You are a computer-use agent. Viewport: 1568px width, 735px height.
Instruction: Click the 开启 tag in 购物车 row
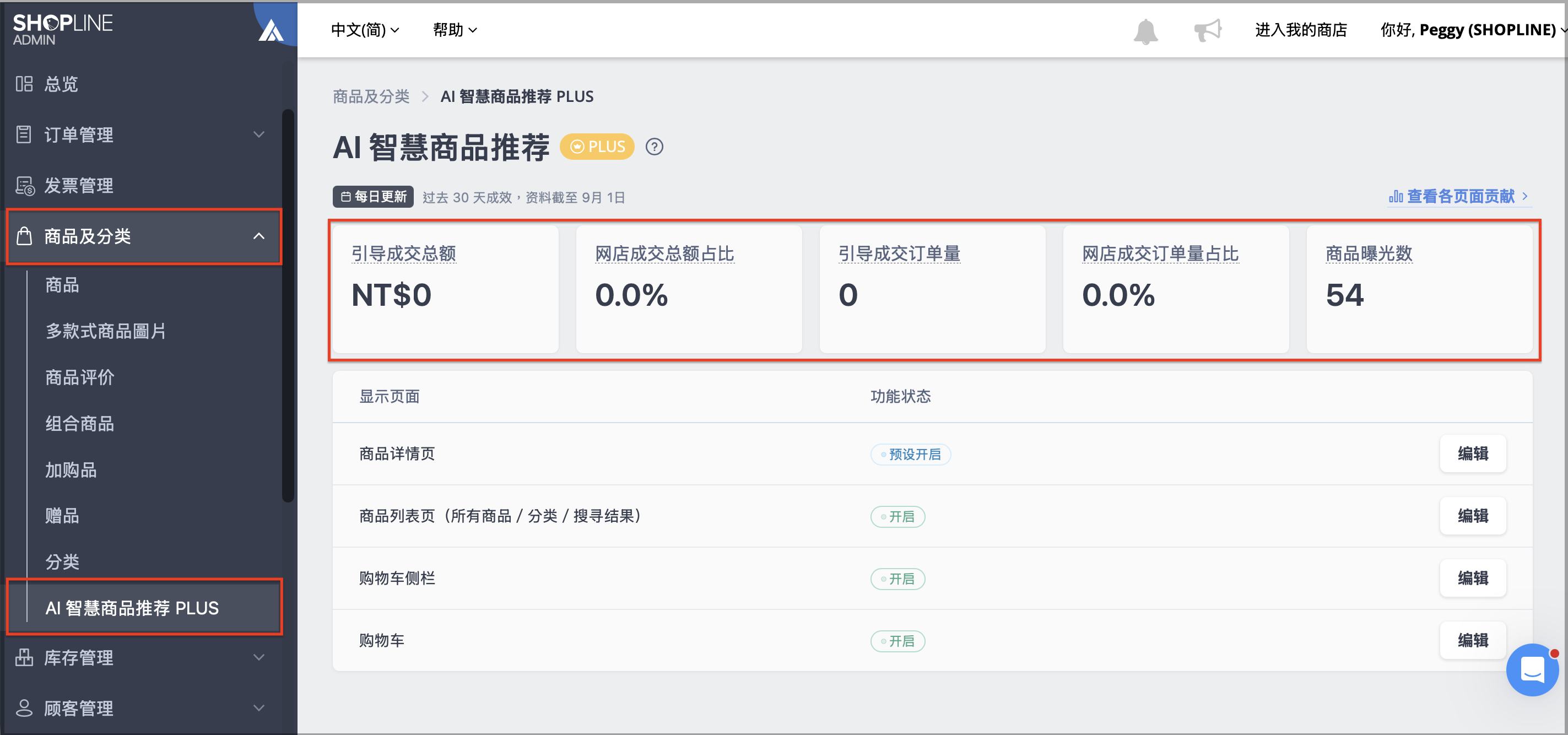[898, 641]
